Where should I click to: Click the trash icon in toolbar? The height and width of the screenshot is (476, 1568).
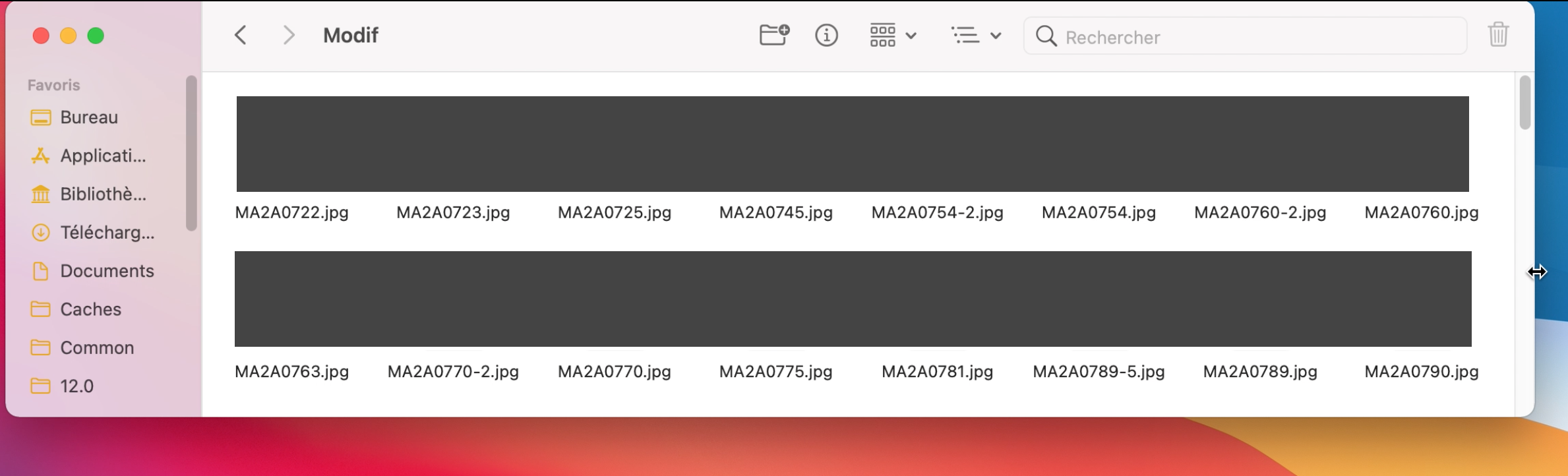[x=1498, y=34]
